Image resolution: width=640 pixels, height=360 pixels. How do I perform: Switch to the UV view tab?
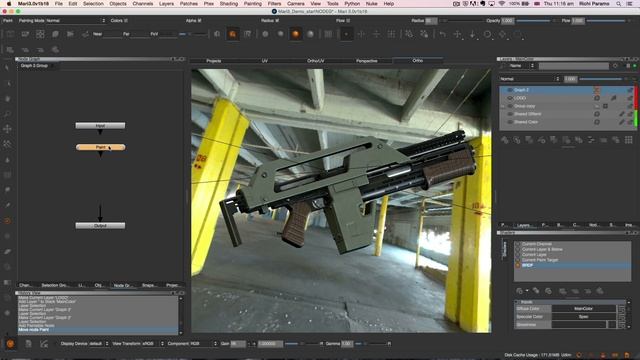click(264, 61)
